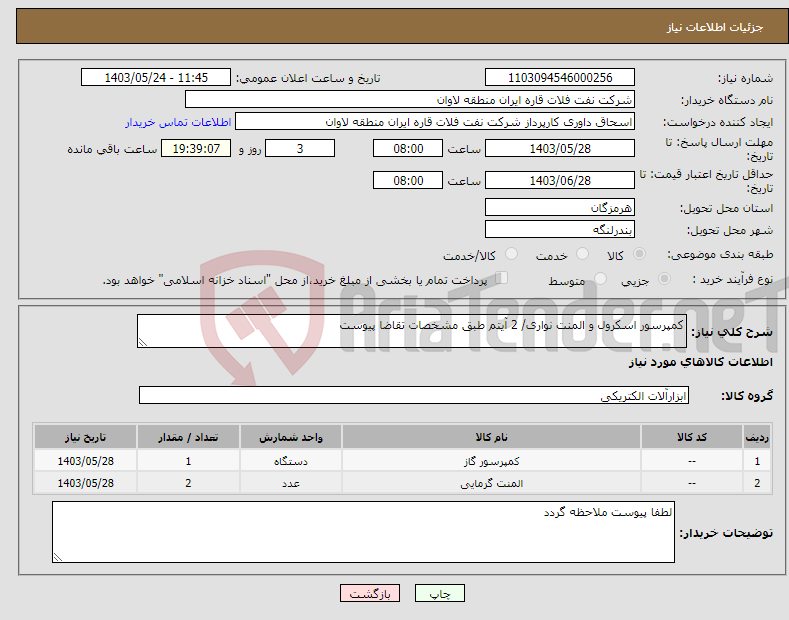Screen dimensions: 789x620
Task: Select the جزیی purchase type radio
Action: click(664, 278)
